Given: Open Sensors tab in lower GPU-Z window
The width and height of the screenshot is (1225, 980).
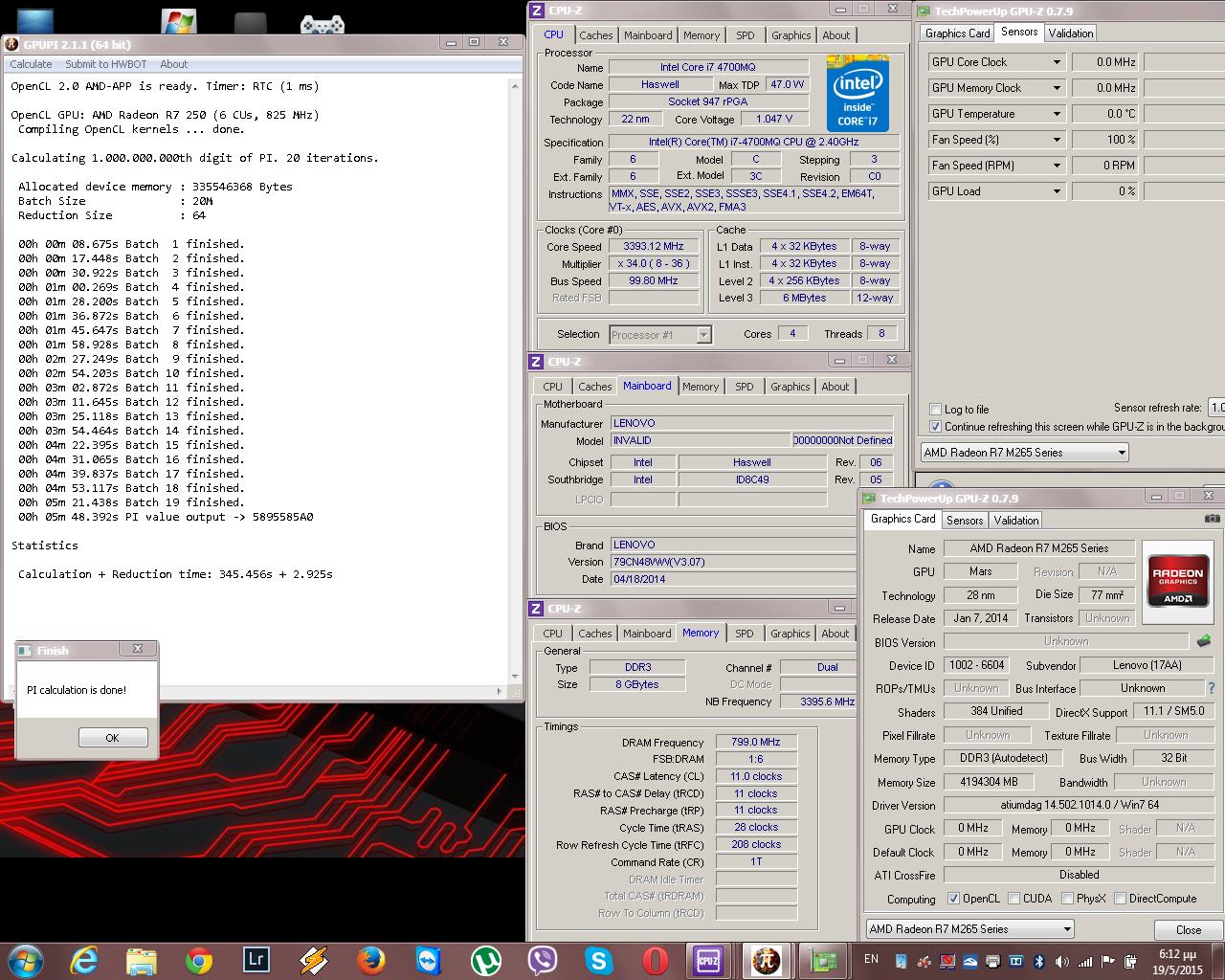Looking at the screenshot, I should point(965,521).
